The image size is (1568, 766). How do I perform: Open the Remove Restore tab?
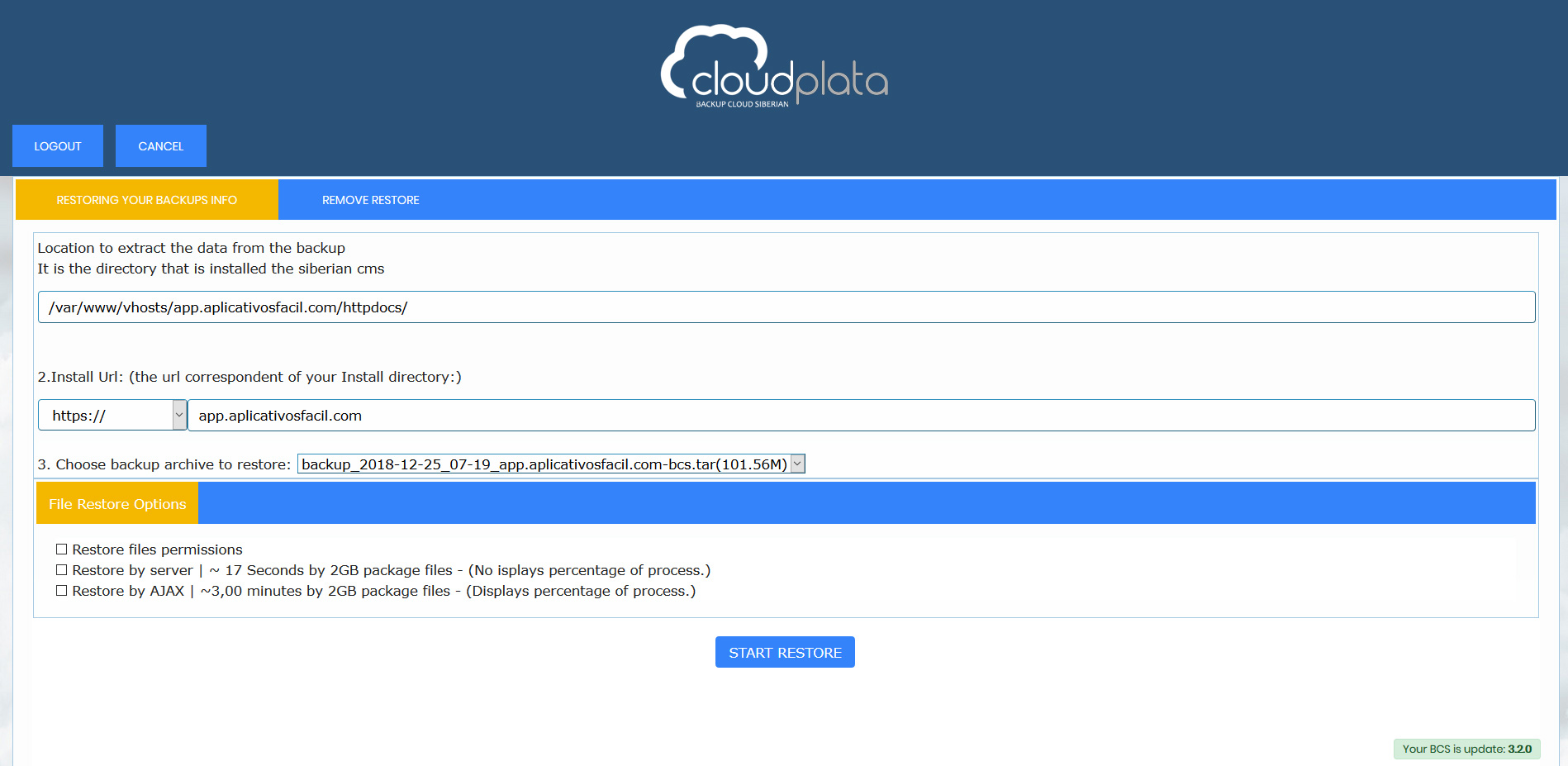(x=371, y=200)
